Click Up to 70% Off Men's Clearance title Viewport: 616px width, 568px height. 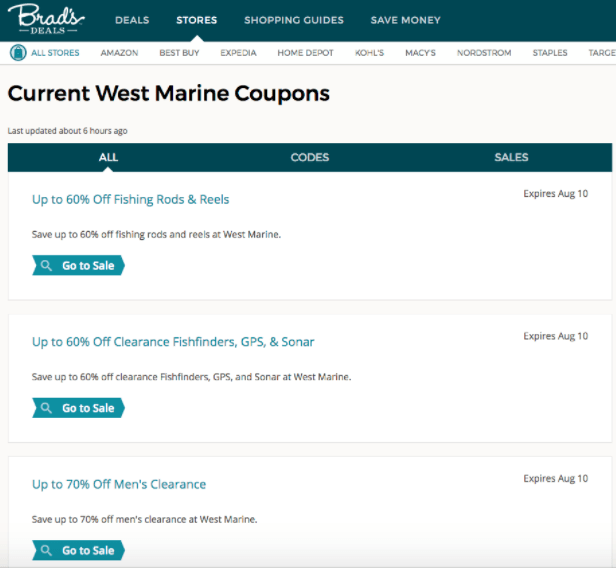tap(119, 484)
